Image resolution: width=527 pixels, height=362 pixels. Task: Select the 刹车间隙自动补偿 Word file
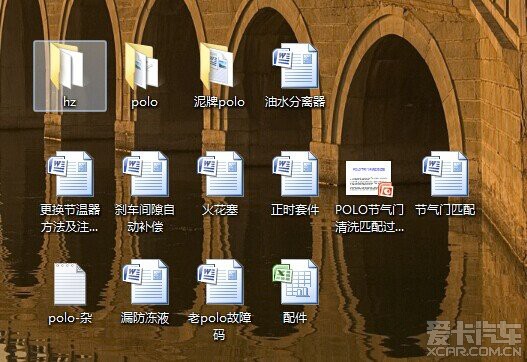[145, 173]
